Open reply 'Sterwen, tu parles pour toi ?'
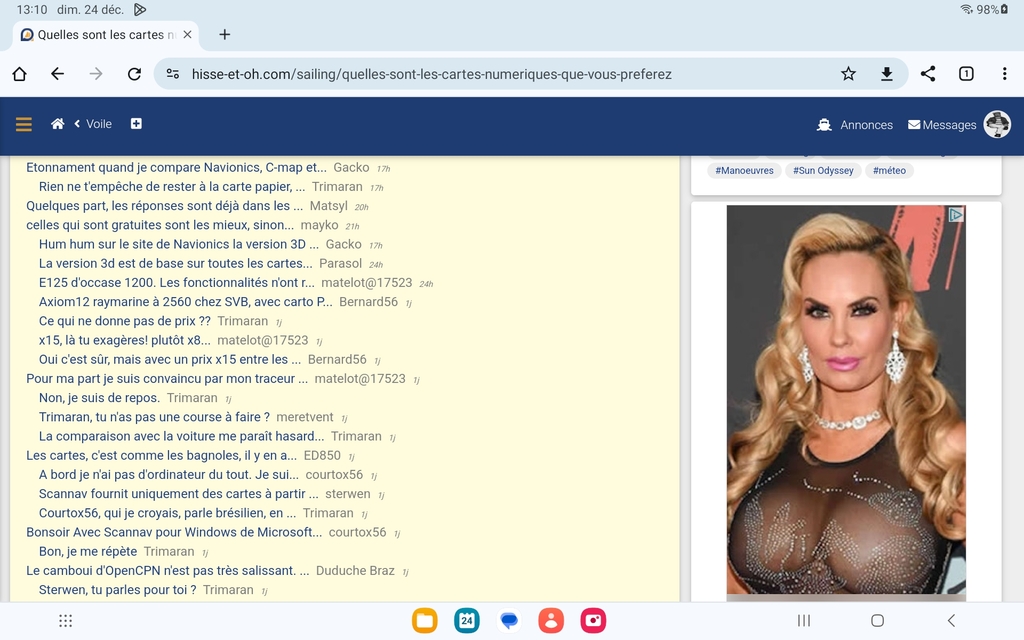Screen dimensions: 1024x640 pyautogui.click(x=118, y=590)
